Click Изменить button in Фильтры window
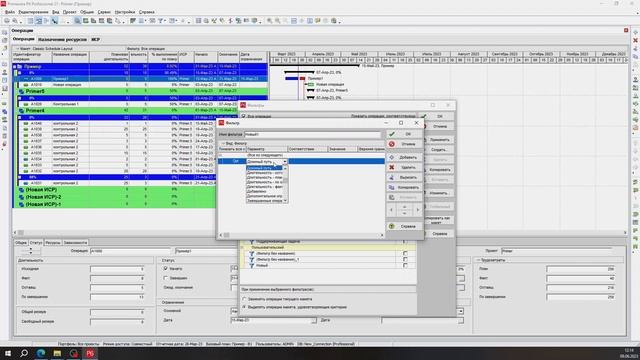 click(x=439, y=193)
